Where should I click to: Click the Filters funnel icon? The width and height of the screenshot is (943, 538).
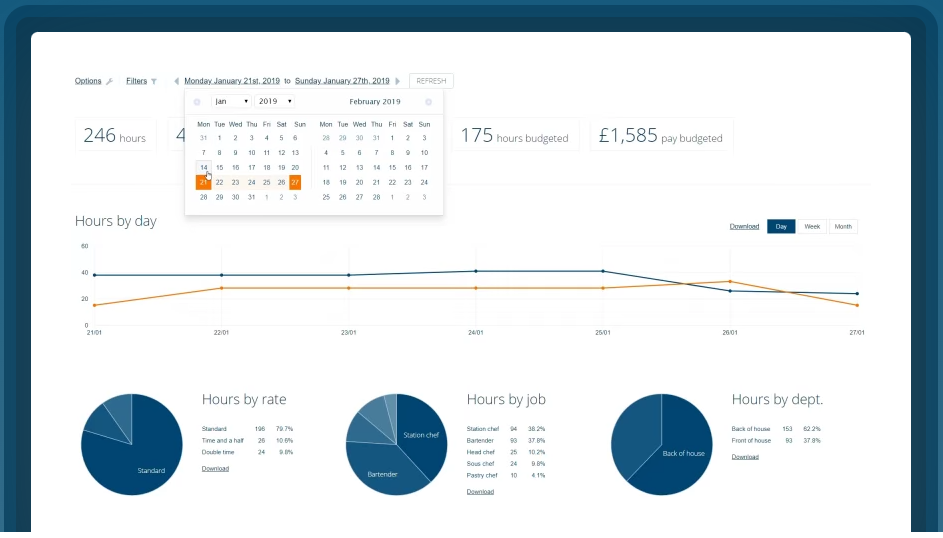pyautogui.click(x=154, y=81)
